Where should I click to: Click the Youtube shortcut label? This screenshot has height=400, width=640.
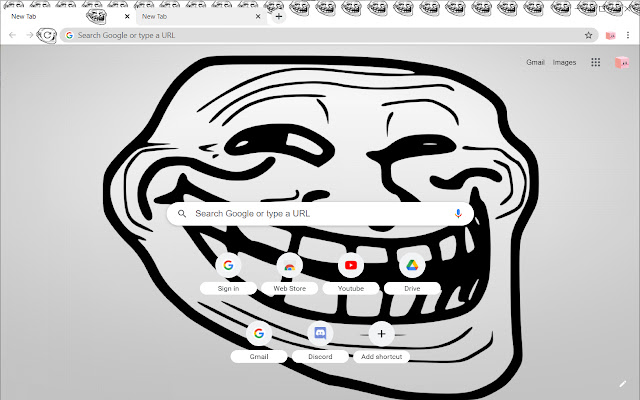coord(351,288)
